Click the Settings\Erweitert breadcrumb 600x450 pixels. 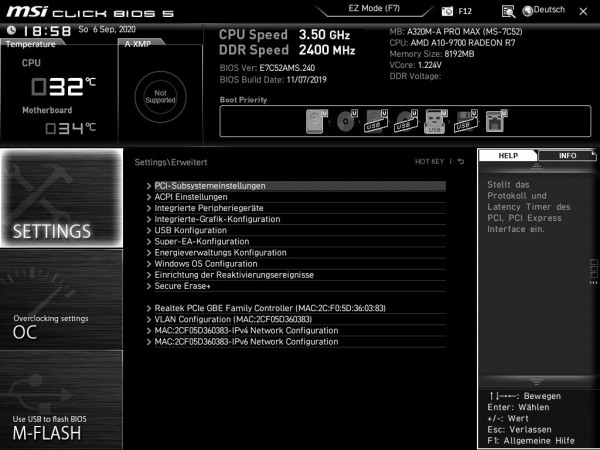tap(171, 162)
